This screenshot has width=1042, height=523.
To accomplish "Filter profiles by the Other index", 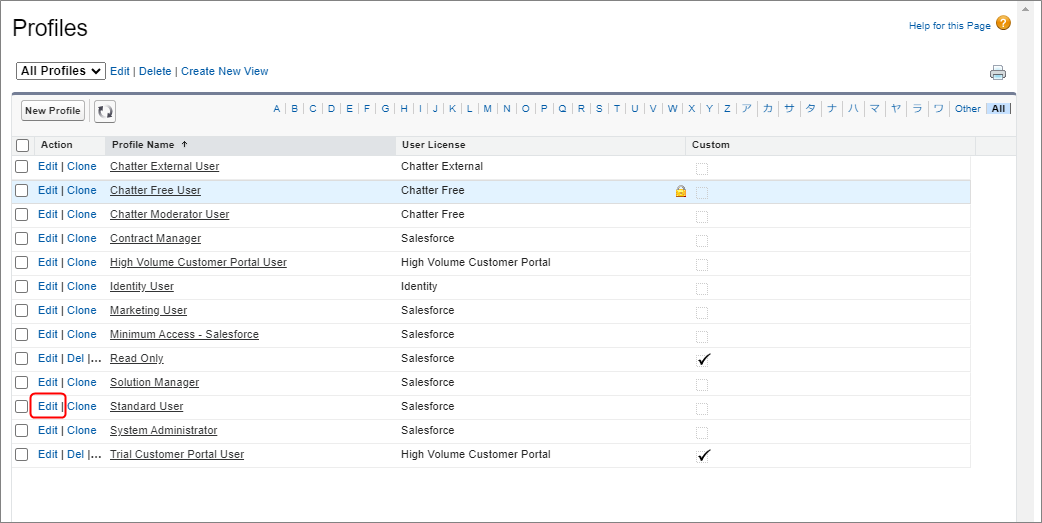I will (968, 109).
